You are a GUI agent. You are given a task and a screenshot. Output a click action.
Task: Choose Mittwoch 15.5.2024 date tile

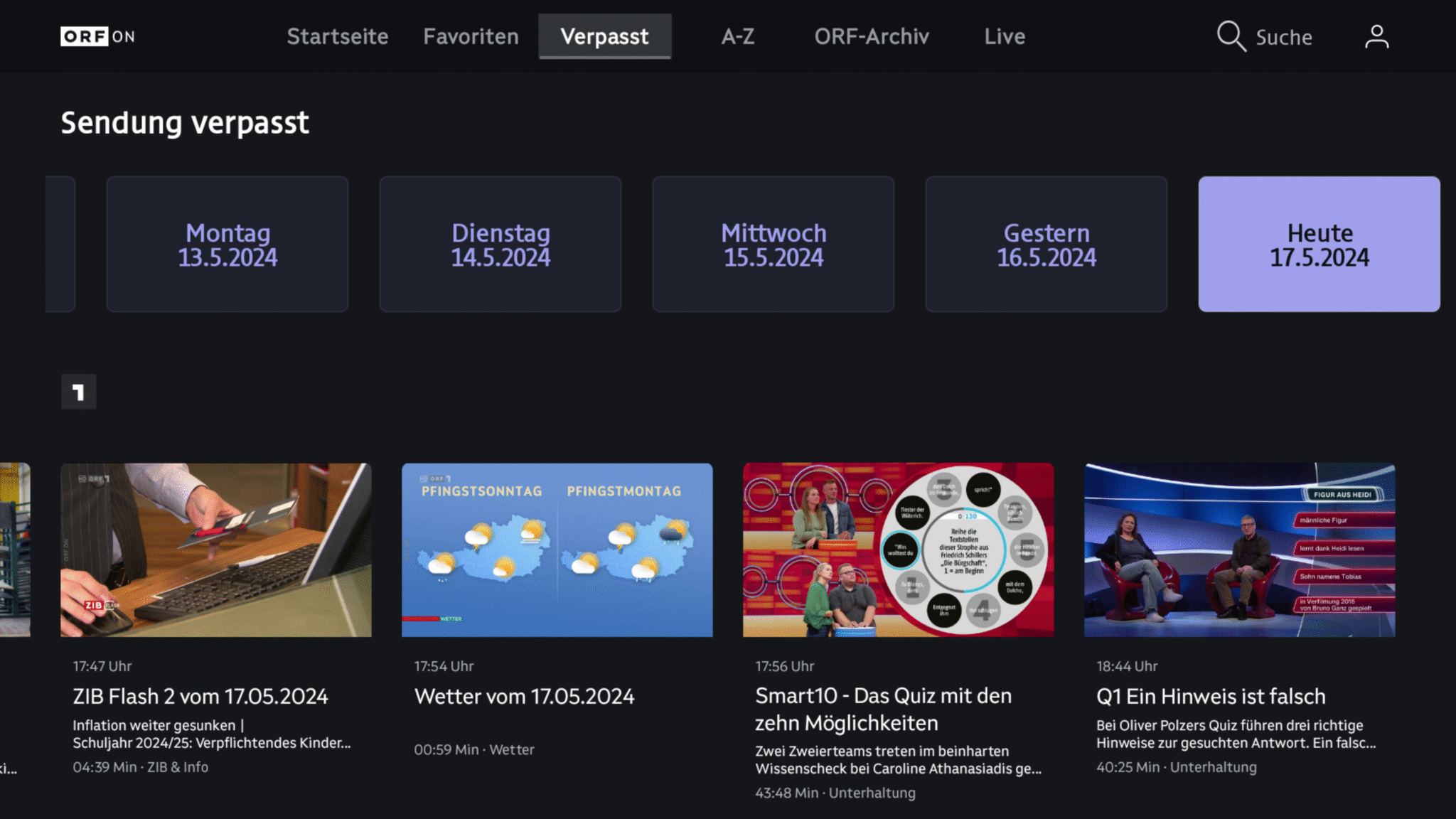click(x=773, y=244)
